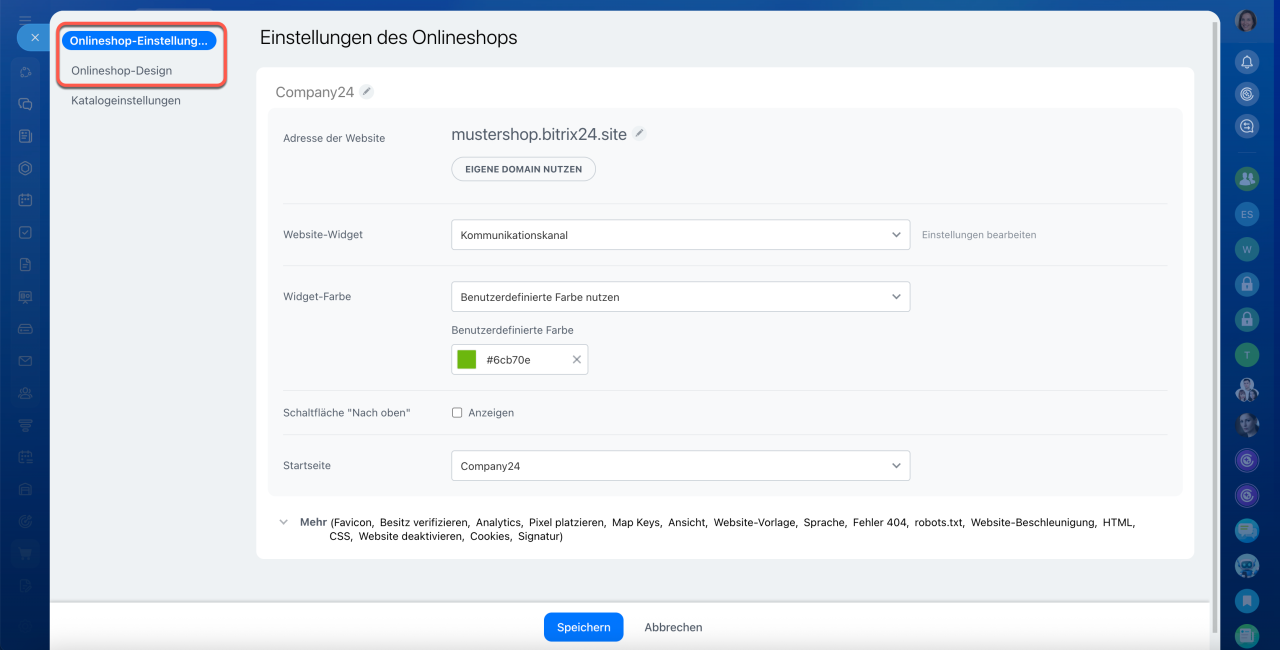Open Katalogeinstellungen in the side menu
The image size is (1280, 650).
[126, 100]
